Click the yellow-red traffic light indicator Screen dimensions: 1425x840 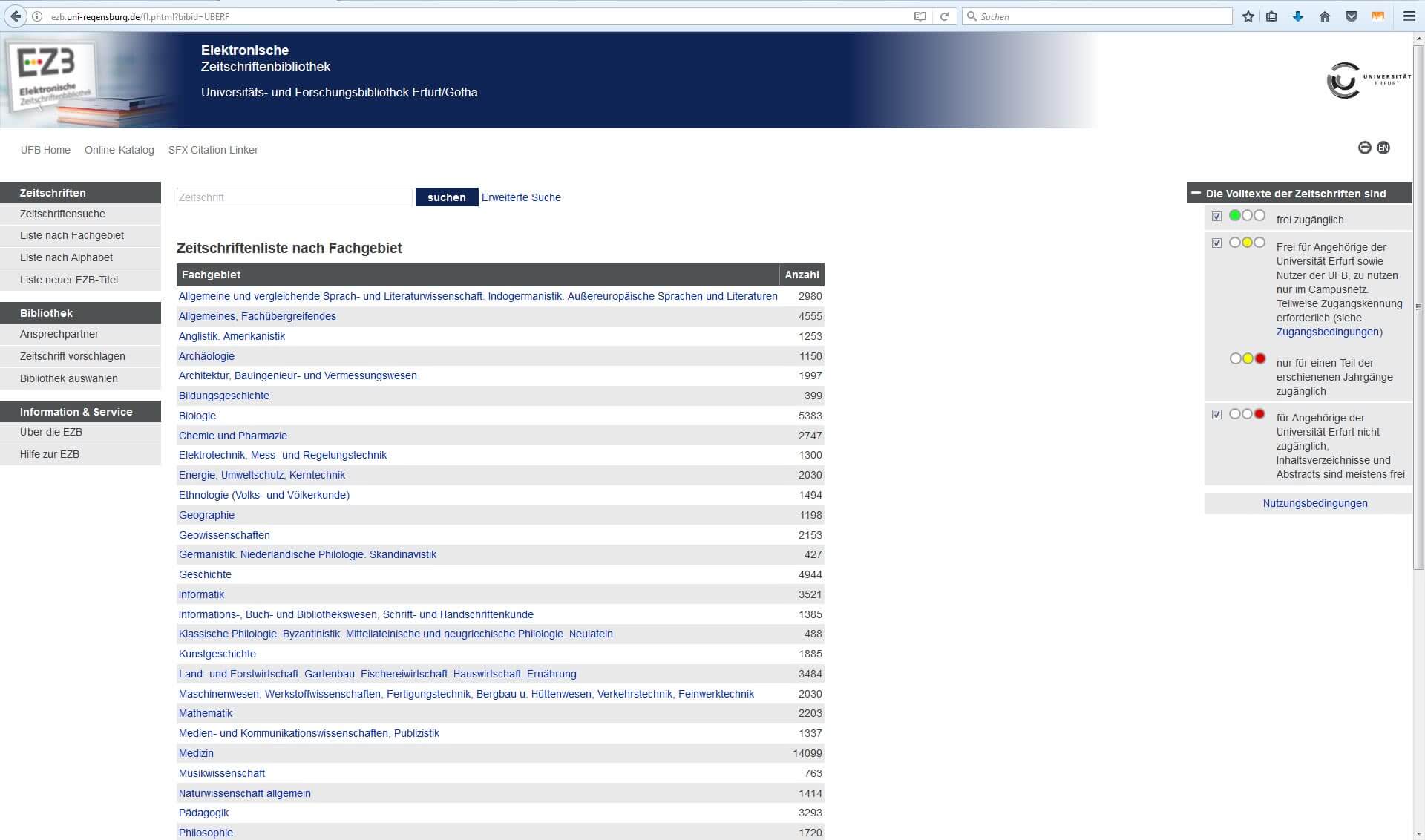click(x=1248, y=358)
